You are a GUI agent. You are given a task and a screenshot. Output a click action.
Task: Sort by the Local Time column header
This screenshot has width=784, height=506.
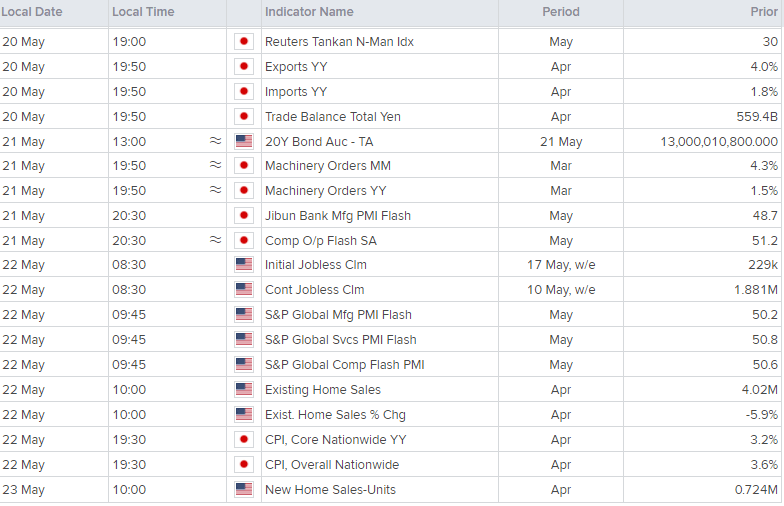(143, 12)
